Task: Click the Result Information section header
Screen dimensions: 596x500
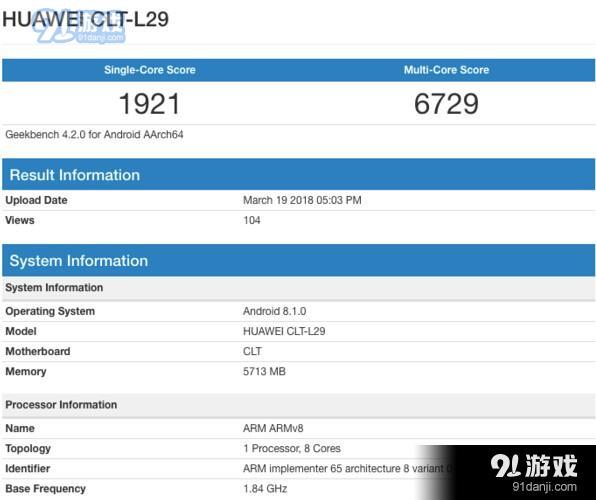Action: [298, 175]
